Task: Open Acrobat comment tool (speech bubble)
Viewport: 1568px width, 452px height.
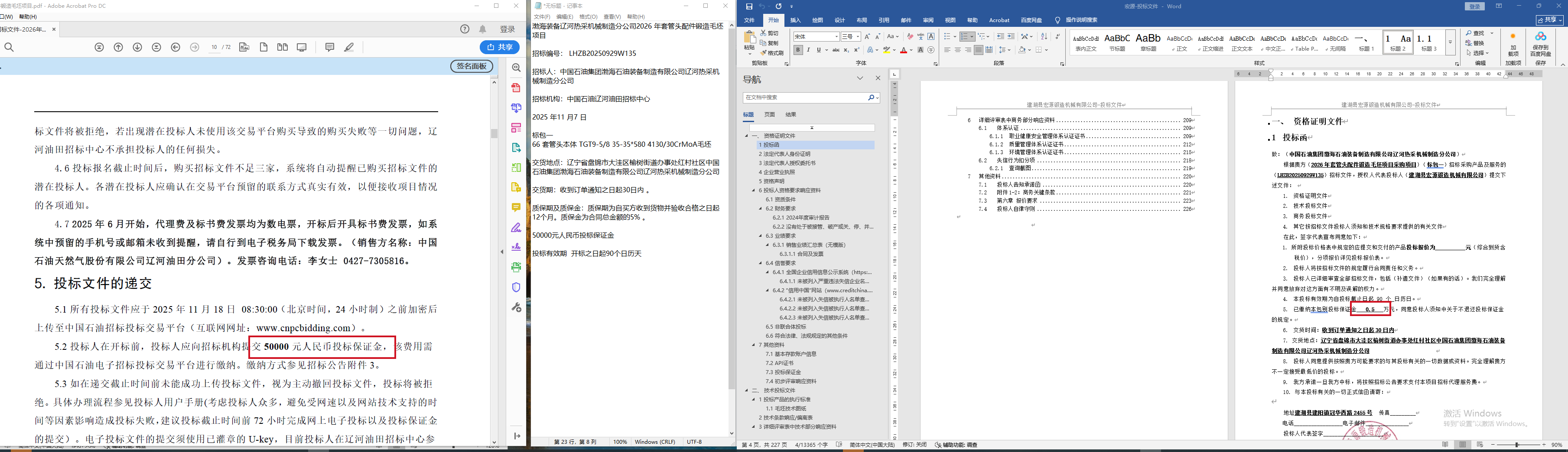Action: (x=330, y=48)
